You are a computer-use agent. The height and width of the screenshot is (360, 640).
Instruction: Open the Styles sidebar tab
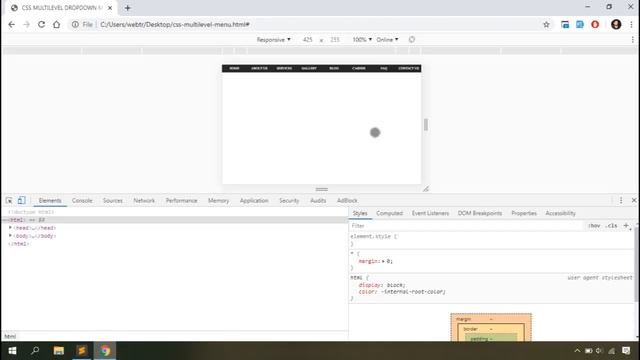(360, 213)
